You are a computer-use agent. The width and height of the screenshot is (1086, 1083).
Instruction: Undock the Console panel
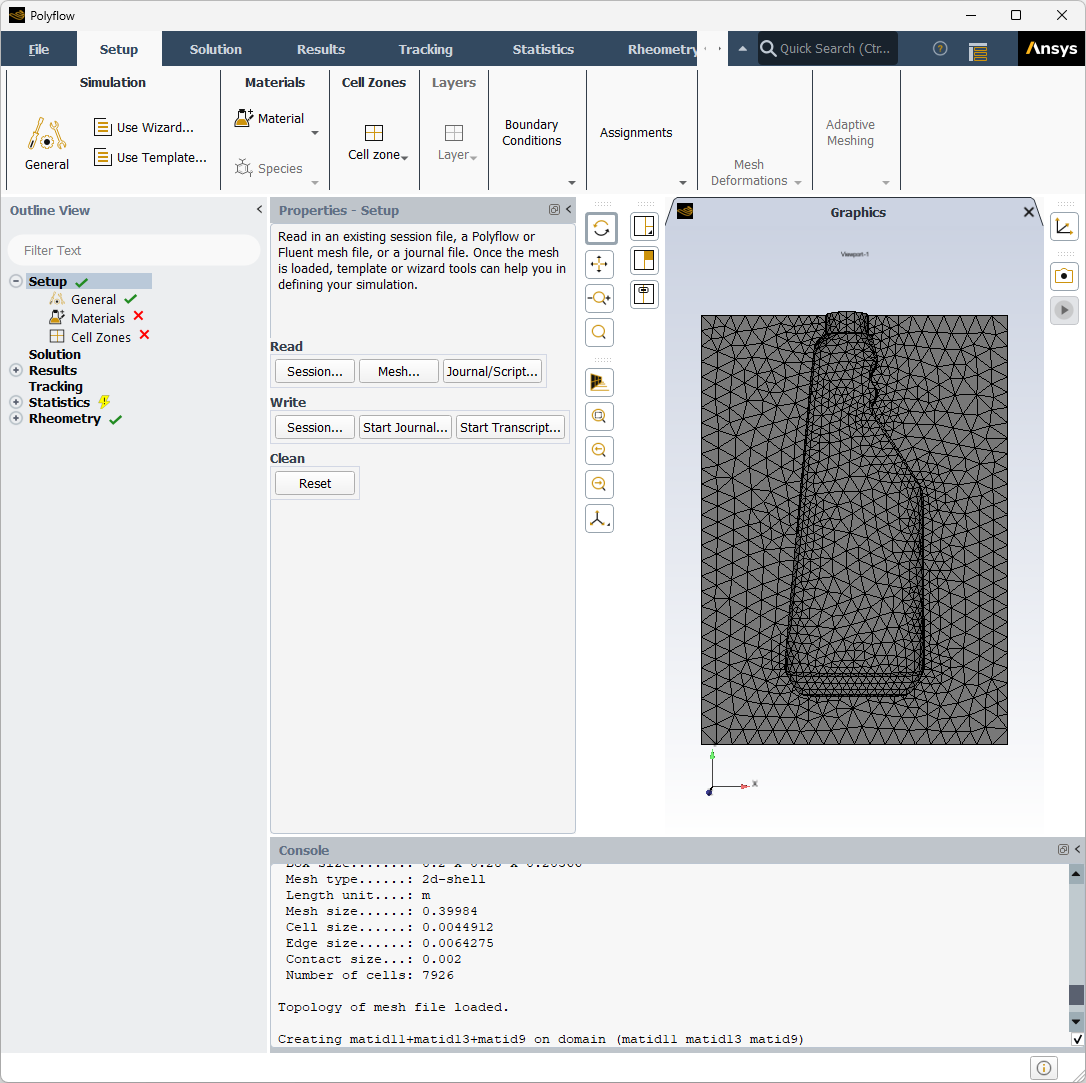(x=1063, y=850)
